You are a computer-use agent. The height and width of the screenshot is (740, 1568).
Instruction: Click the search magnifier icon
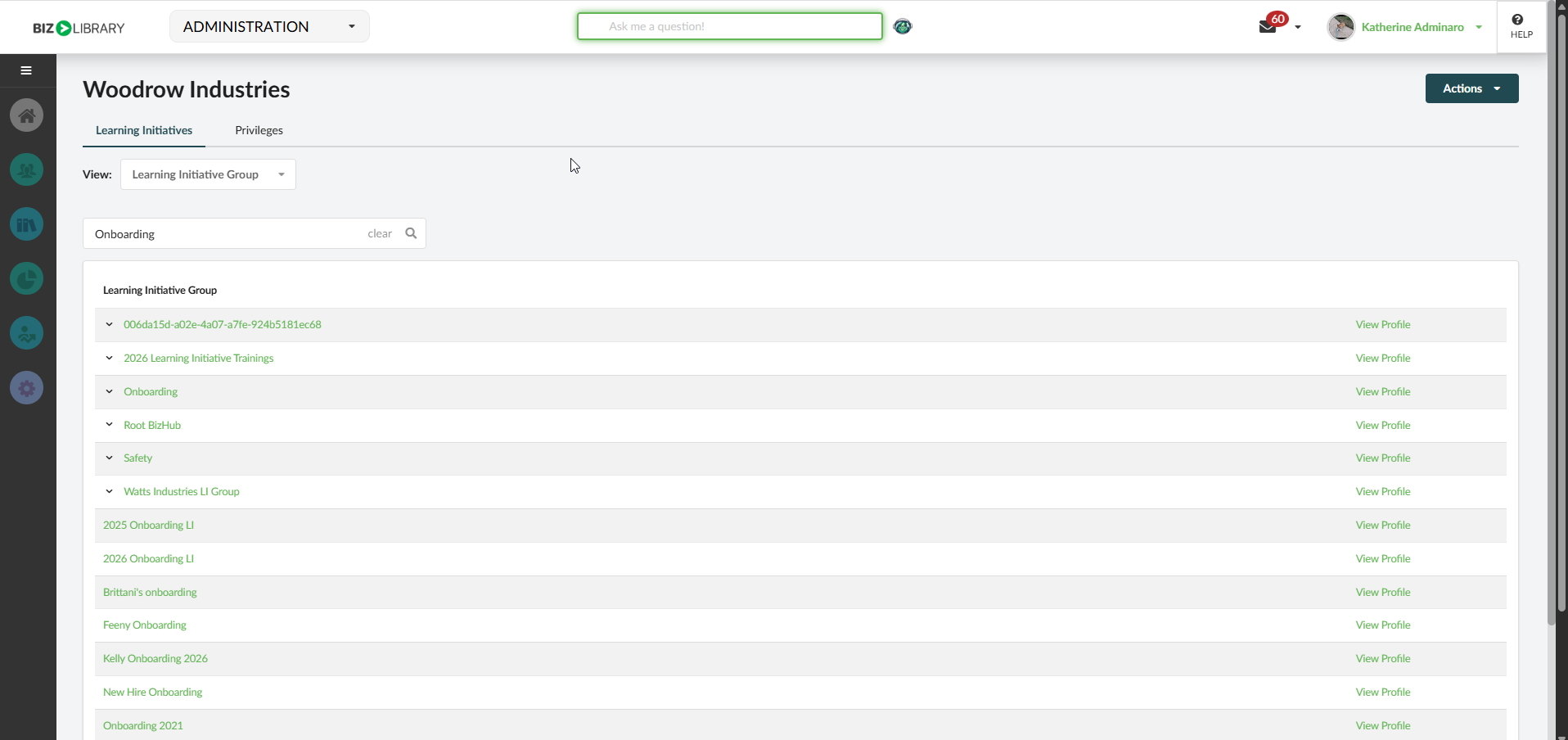coord(411,233)
